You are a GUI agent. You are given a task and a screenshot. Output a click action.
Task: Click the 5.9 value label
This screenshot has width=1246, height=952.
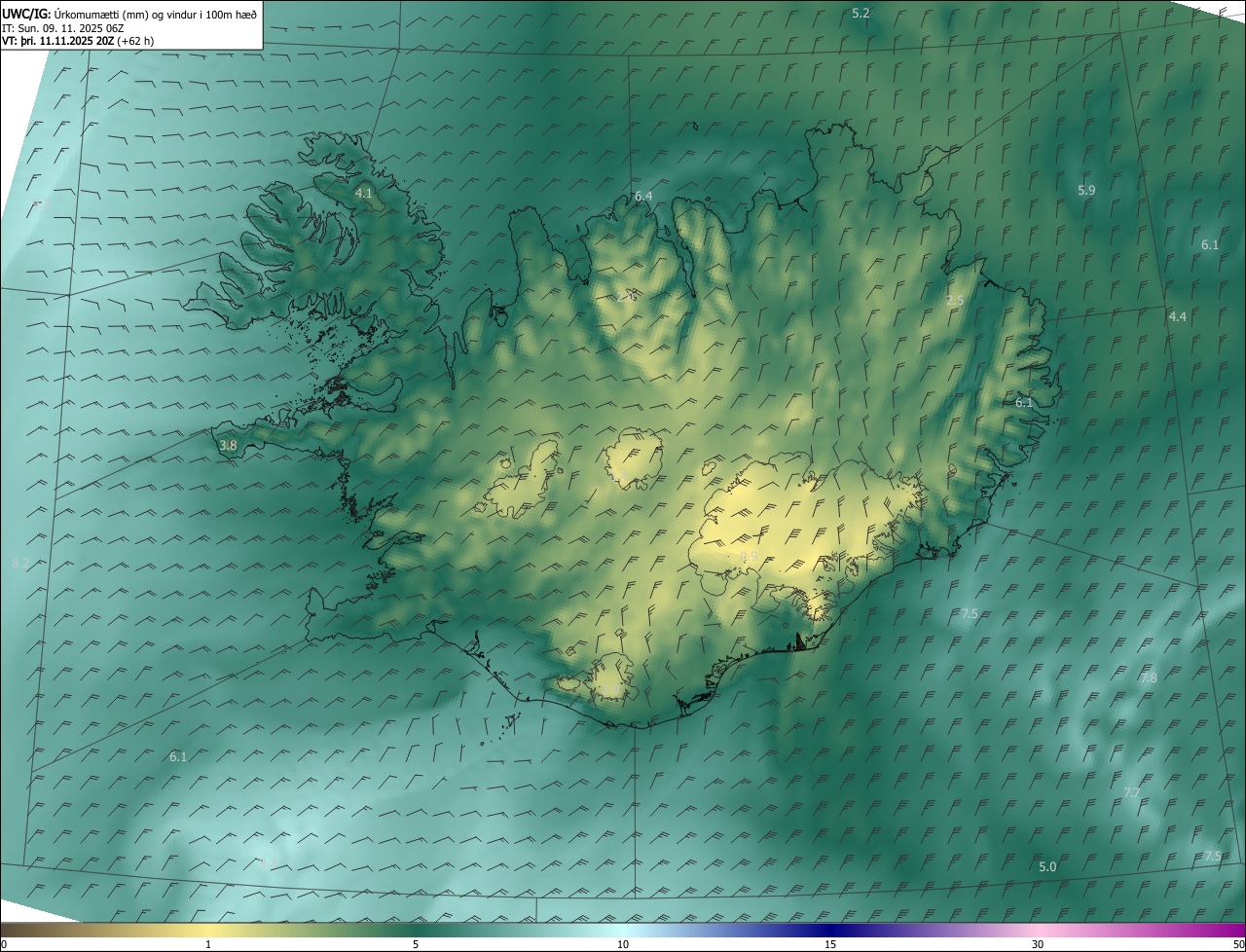click(1086, 191)
